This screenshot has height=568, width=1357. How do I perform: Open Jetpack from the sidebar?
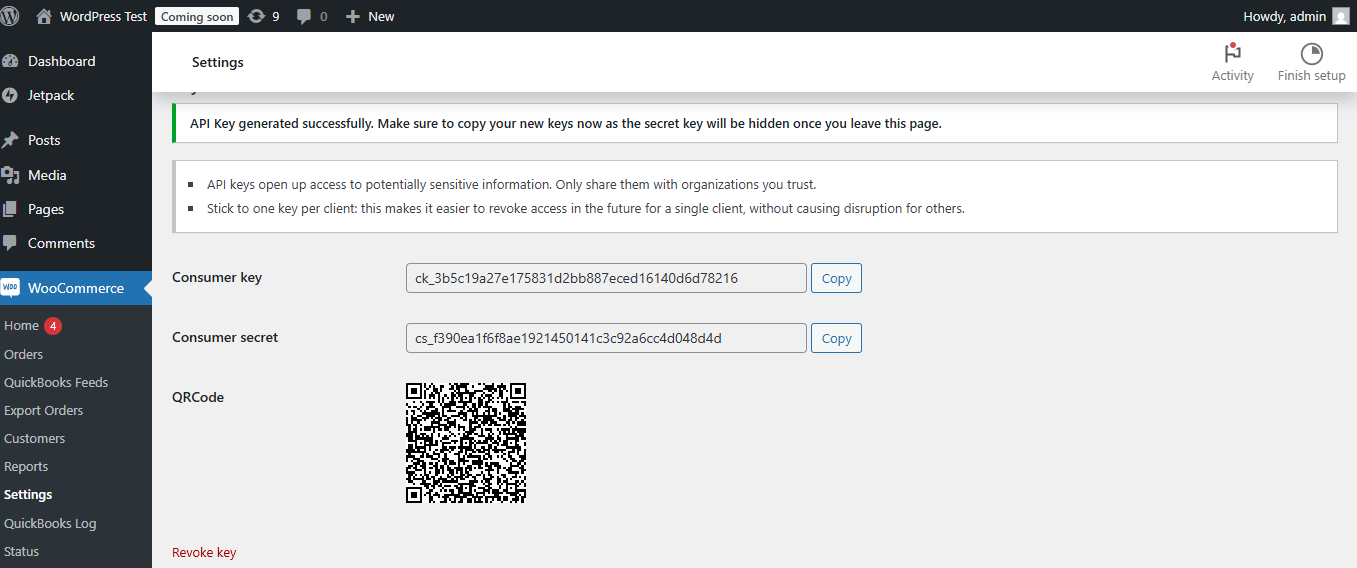tap(50, 95)
